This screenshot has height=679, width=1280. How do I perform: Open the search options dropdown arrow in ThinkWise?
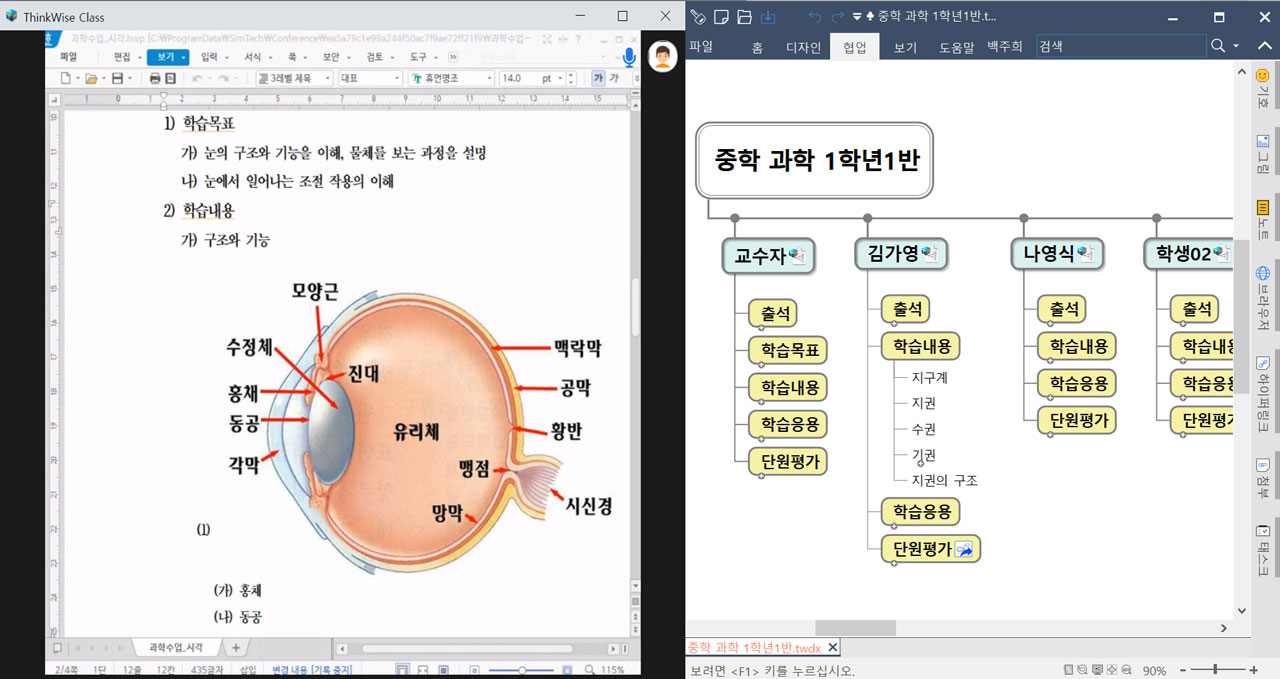click(1236, 46)
